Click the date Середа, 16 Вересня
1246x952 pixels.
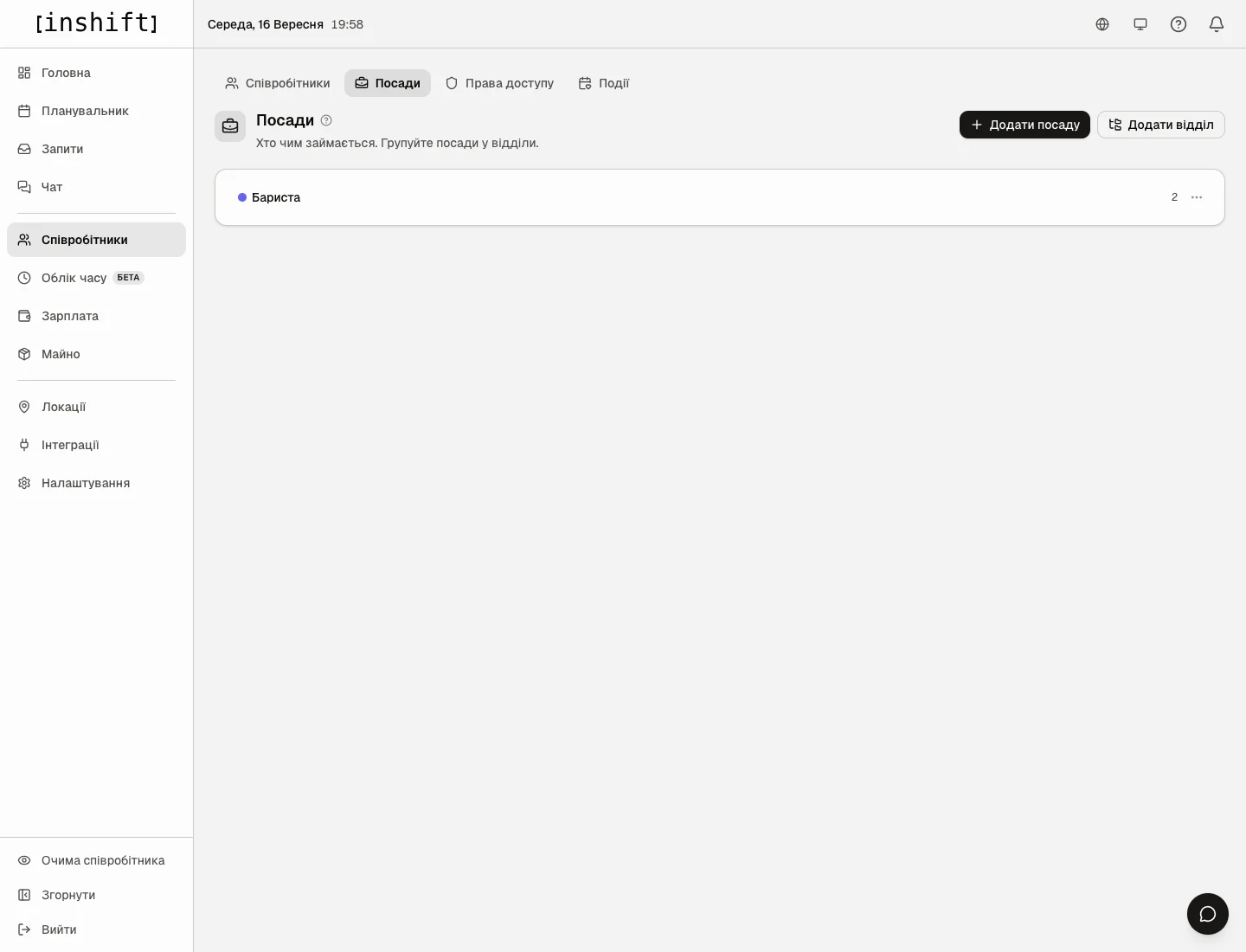tap(266, 24)
